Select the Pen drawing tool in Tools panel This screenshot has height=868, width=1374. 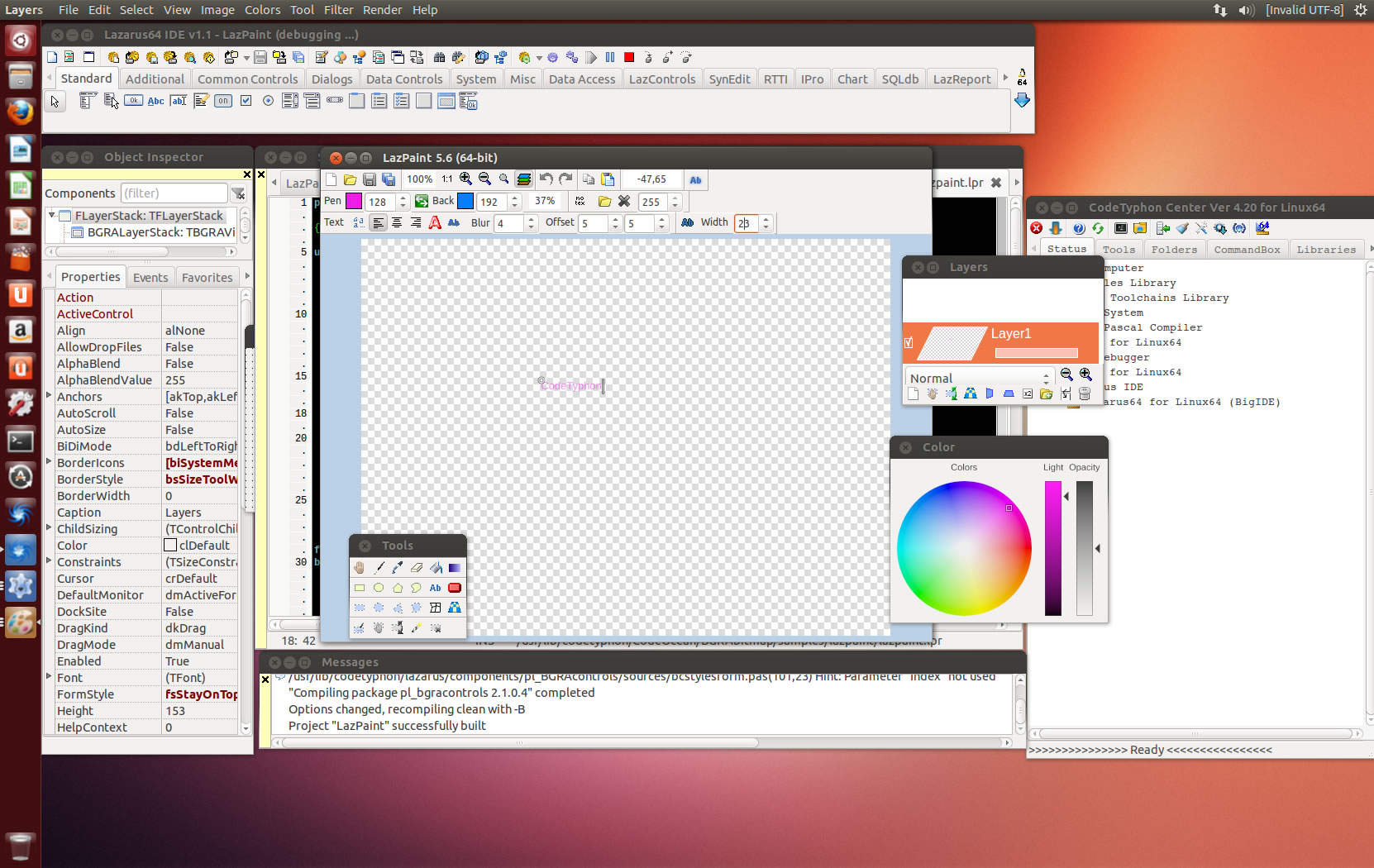point(379,568)
